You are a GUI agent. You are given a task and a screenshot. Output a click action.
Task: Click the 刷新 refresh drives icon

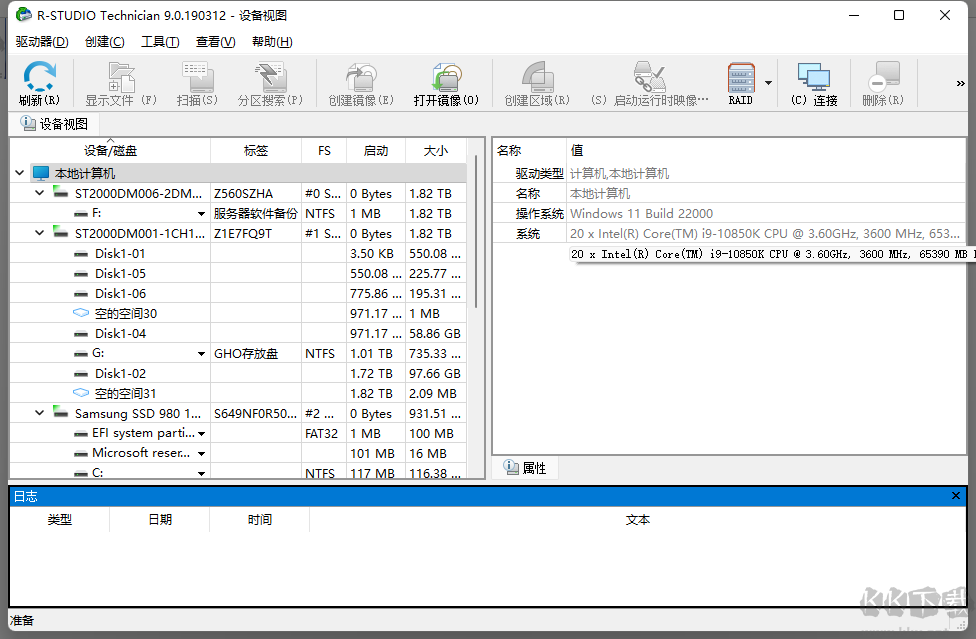tap(38, 82)
